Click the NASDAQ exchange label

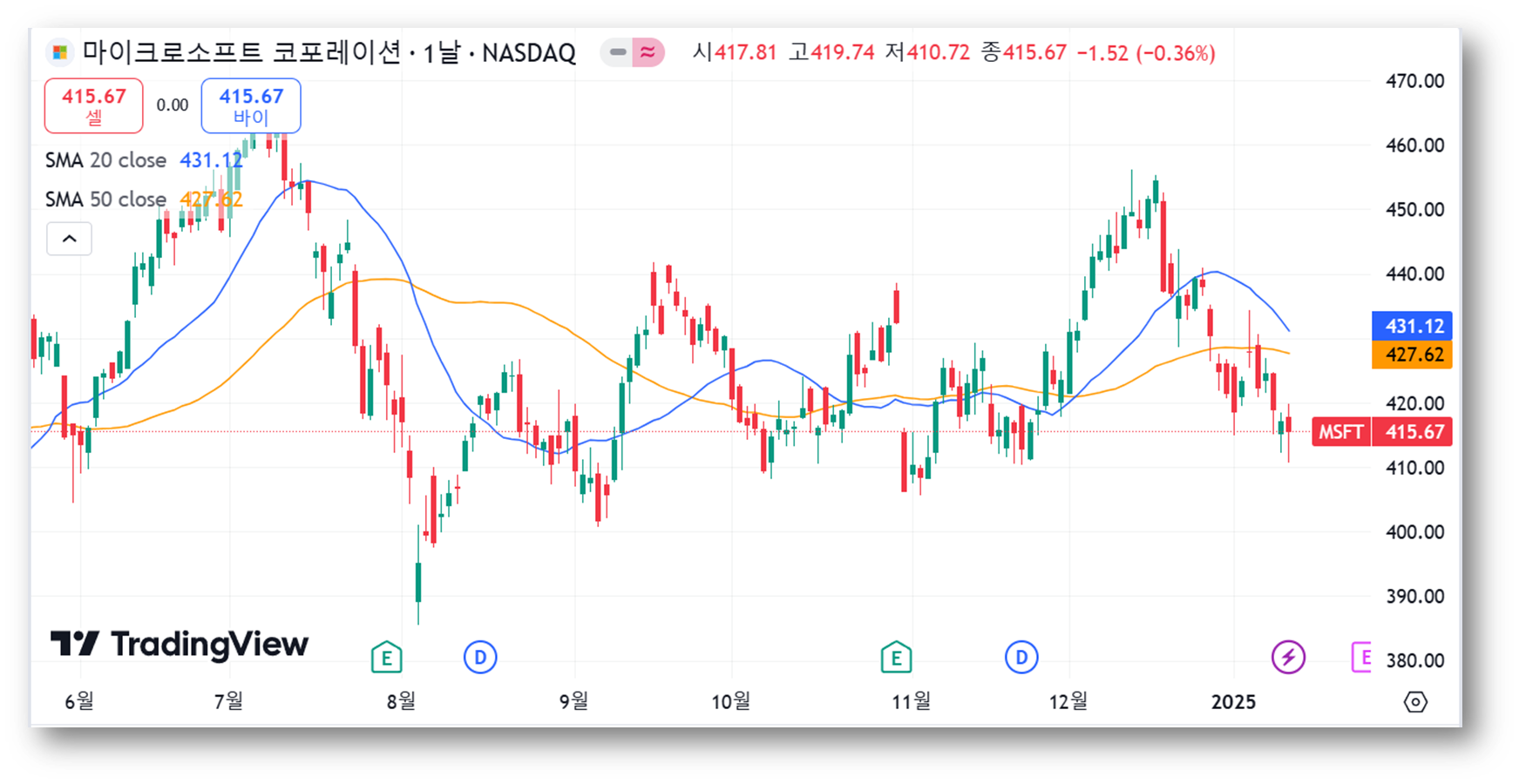pos(529,53)
